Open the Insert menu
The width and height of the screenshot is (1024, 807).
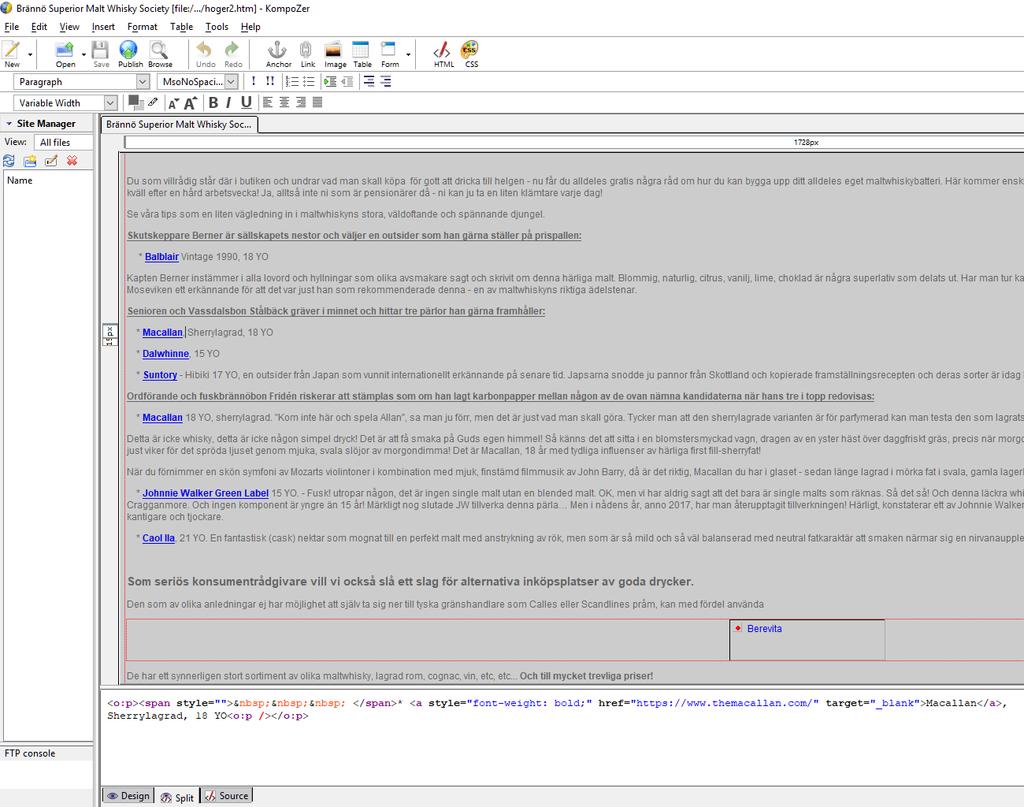coord(103,27)
